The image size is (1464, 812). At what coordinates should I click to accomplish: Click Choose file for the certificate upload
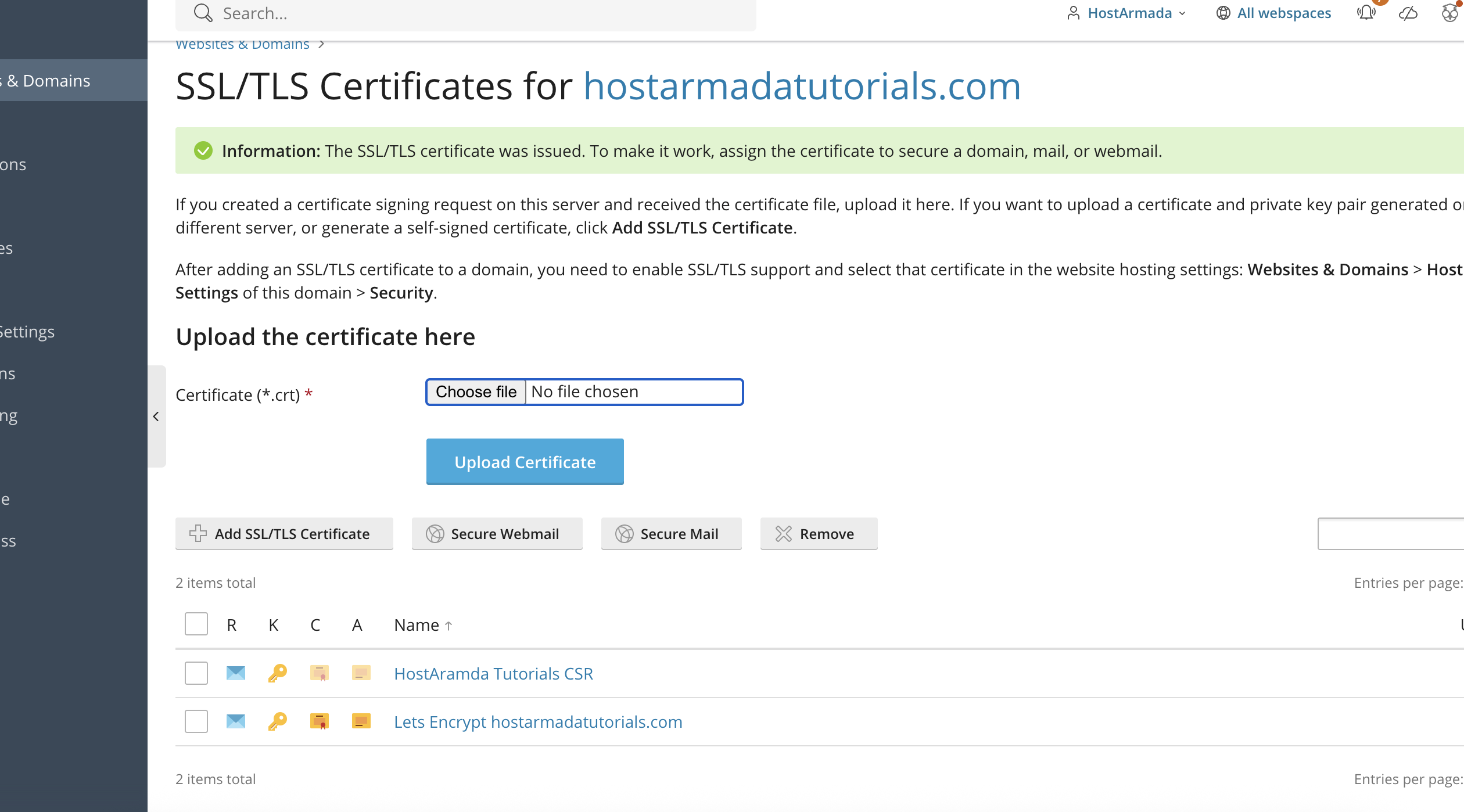coord(476,391)
